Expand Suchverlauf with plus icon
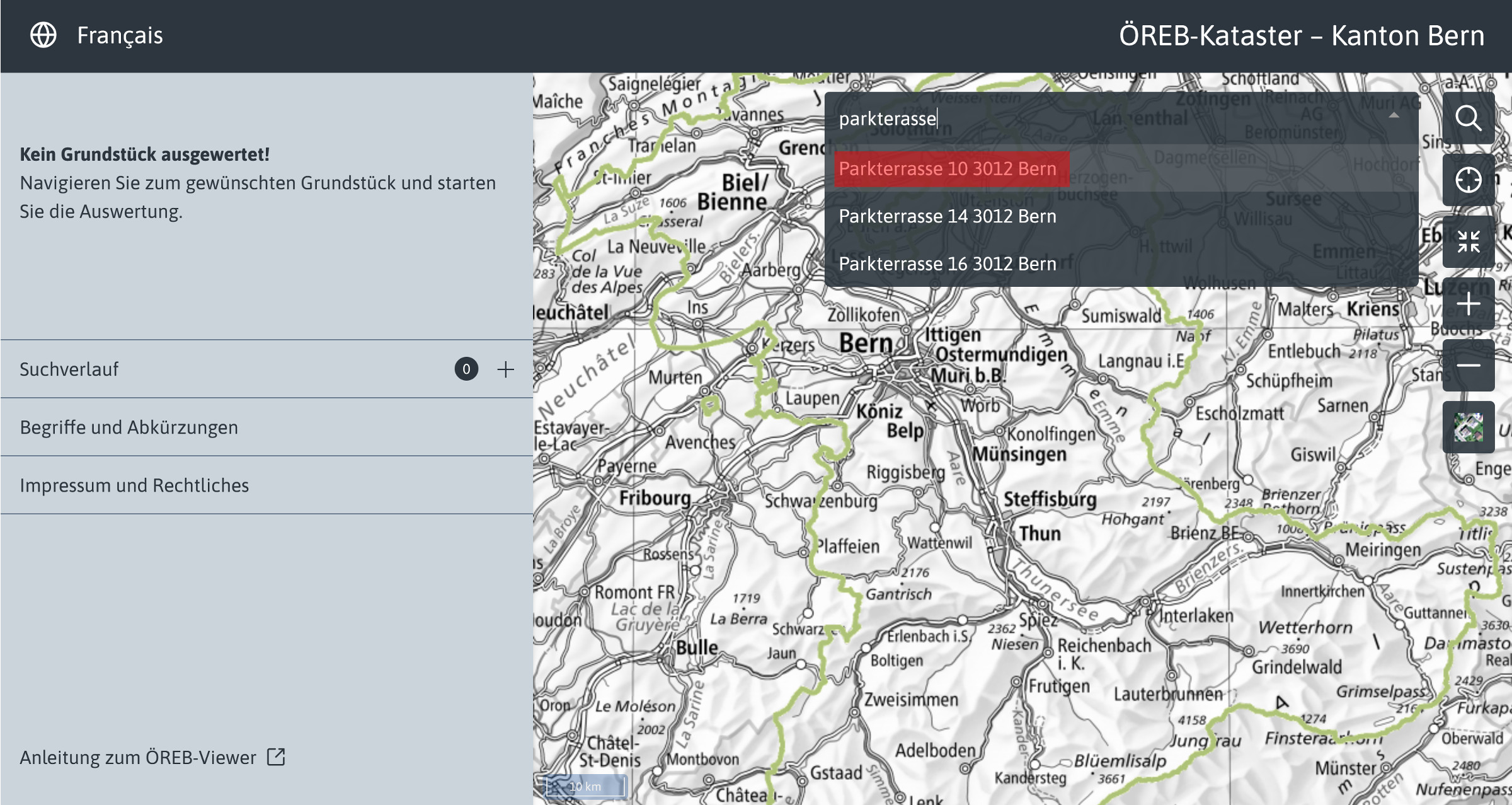 tap(506, 369)
